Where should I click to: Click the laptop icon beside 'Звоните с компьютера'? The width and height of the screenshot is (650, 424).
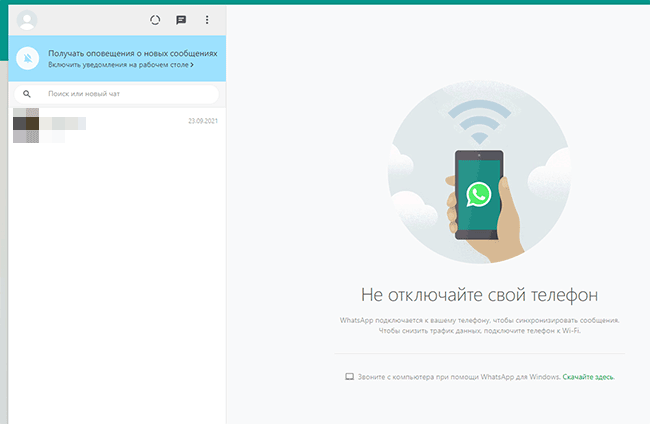click(x=349, y=377)
